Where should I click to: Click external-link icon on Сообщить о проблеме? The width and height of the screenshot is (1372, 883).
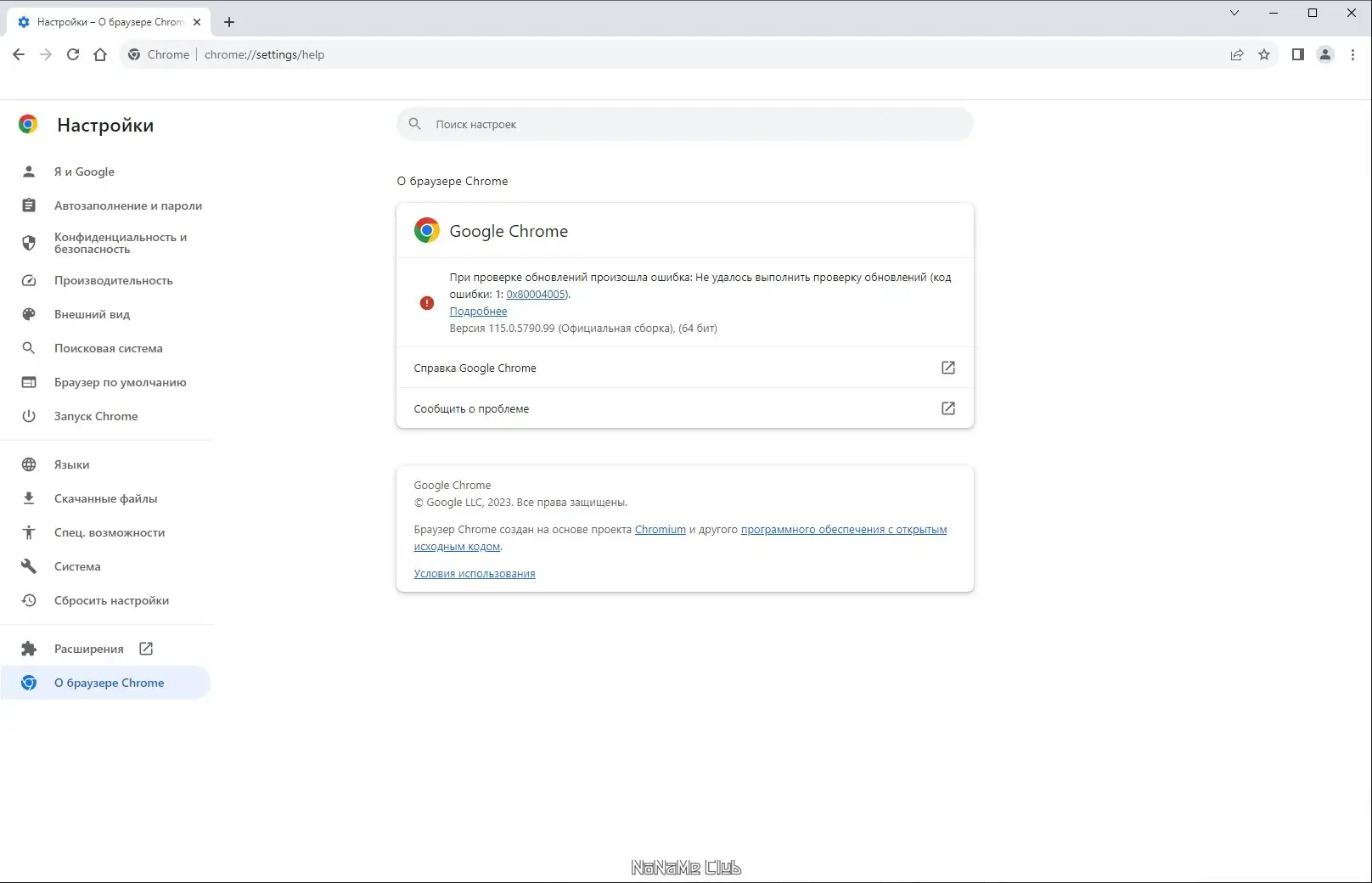pos(948,408)
